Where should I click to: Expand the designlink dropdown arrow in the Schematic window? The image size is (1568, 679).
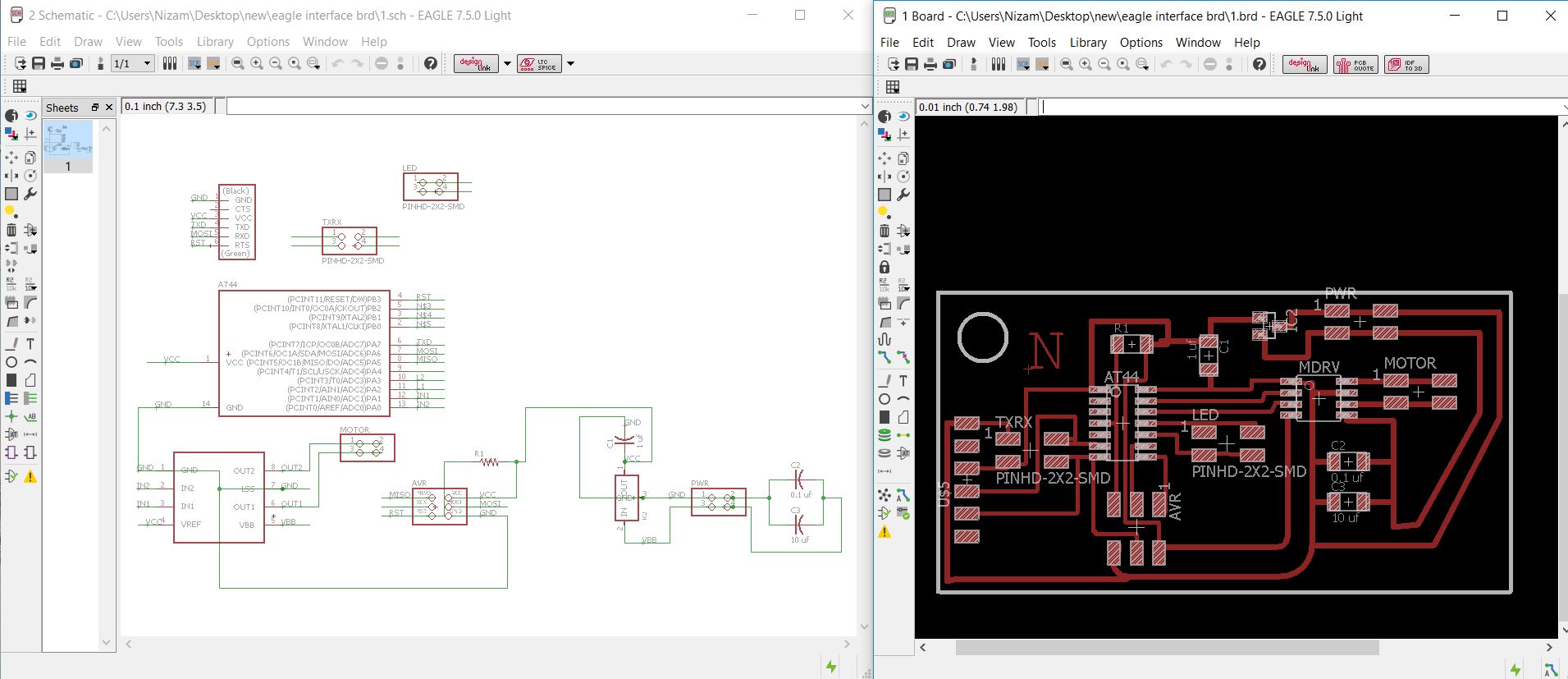507,63
